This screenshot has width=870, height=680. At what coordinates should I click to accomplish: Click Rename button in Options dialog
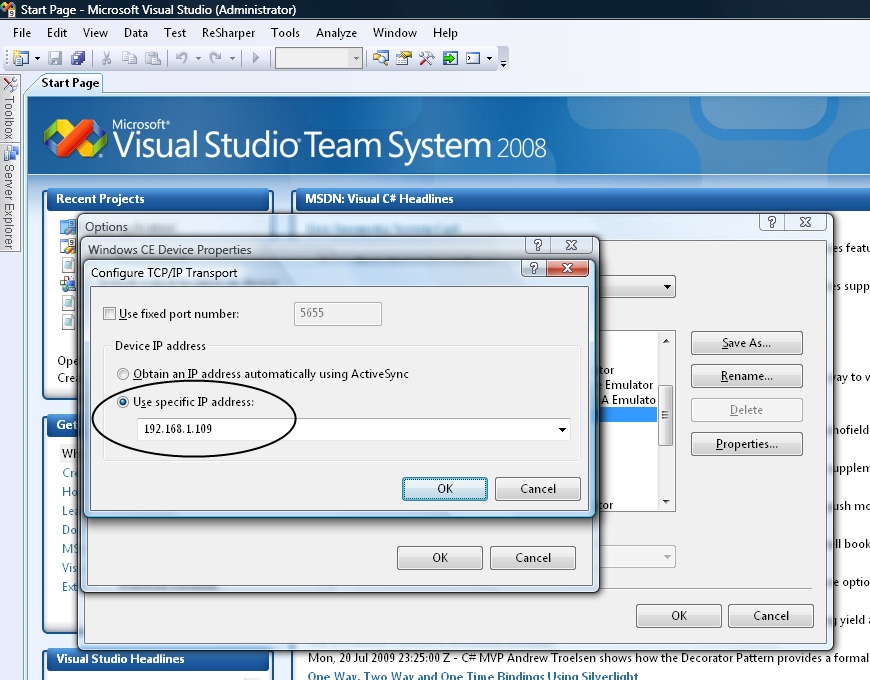(x=746, y=376)
